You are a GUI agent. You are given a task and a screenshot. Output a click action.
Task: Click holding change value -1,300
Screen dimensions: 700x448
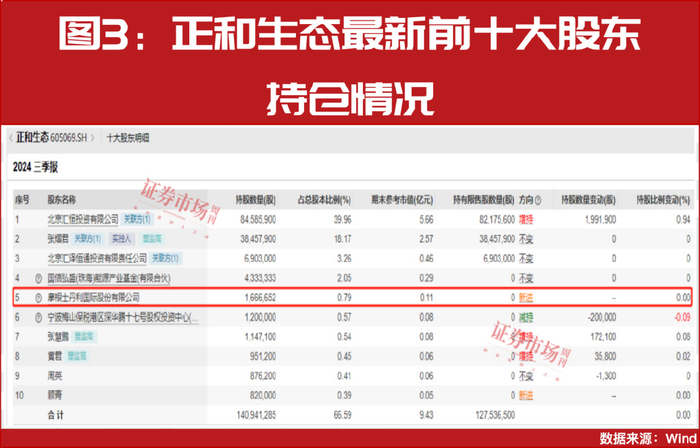[x=606, y=376]
